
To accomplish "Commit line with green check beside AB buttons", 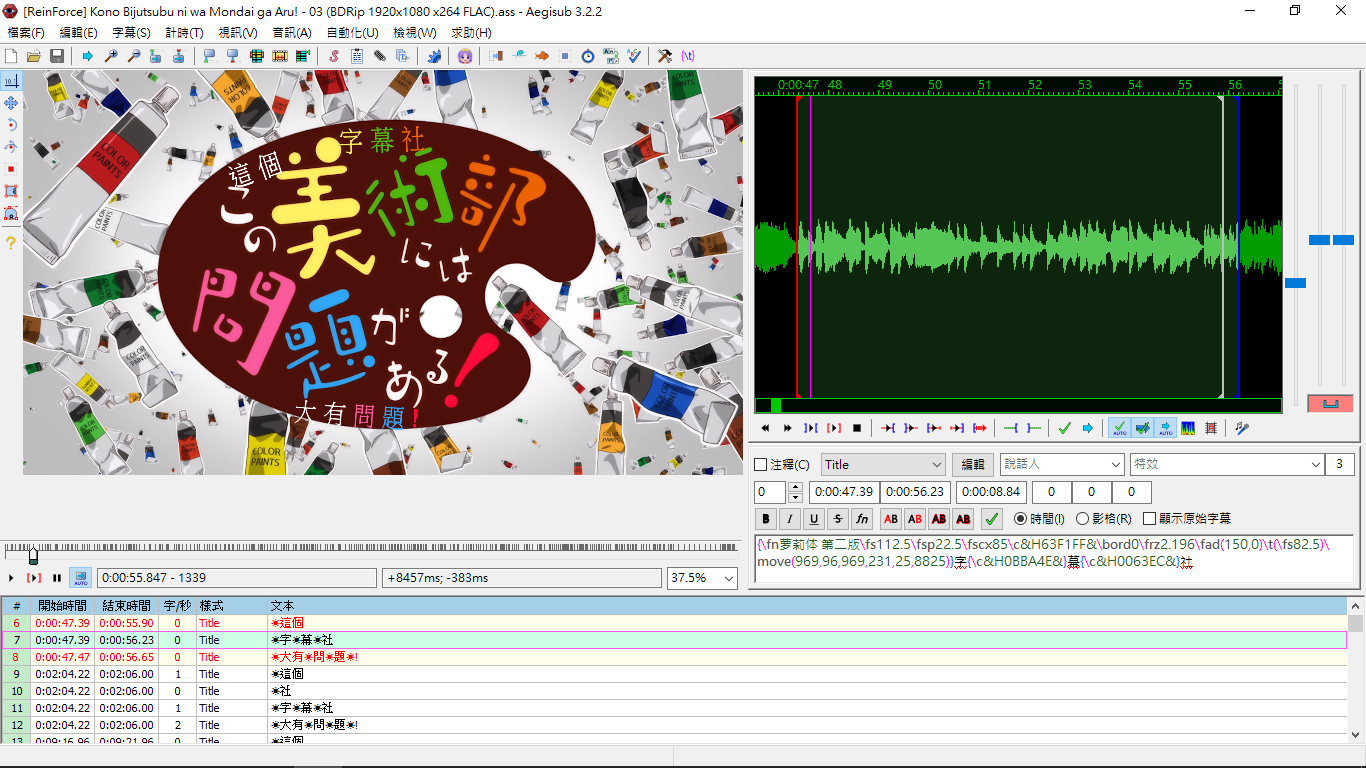I will (x=991, y=519).
